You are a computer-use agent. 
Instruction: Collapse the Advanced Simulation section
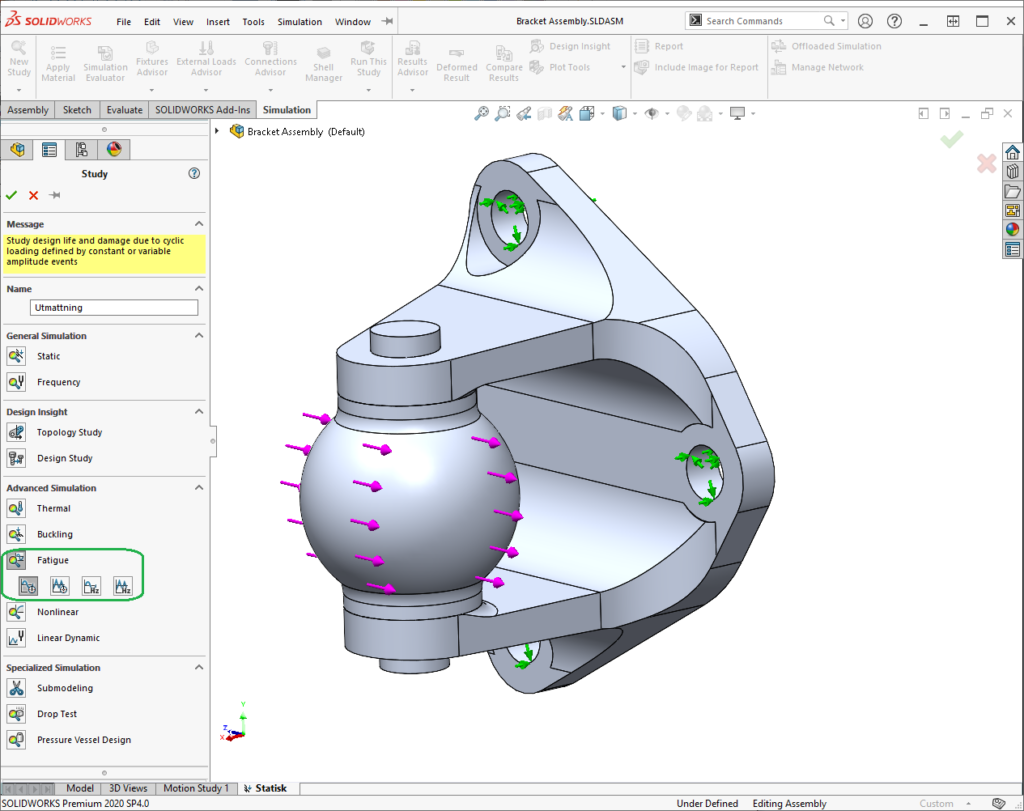tap(198, 488)
